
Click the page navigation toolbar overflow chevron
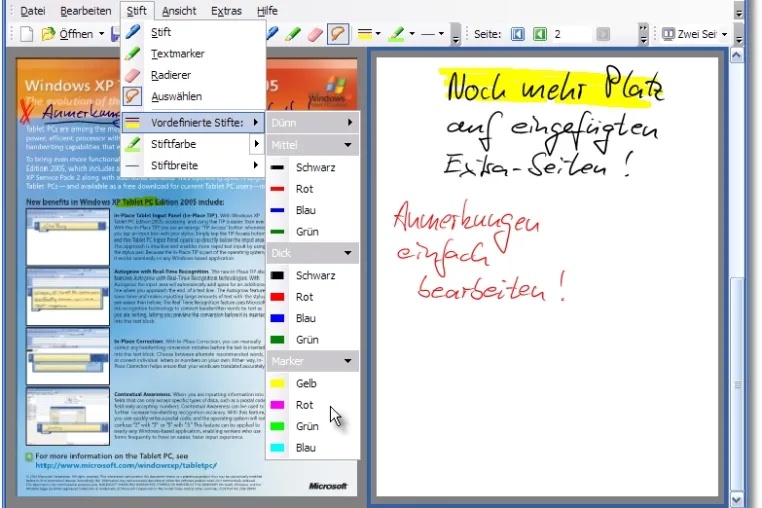[x=643, y=34]
